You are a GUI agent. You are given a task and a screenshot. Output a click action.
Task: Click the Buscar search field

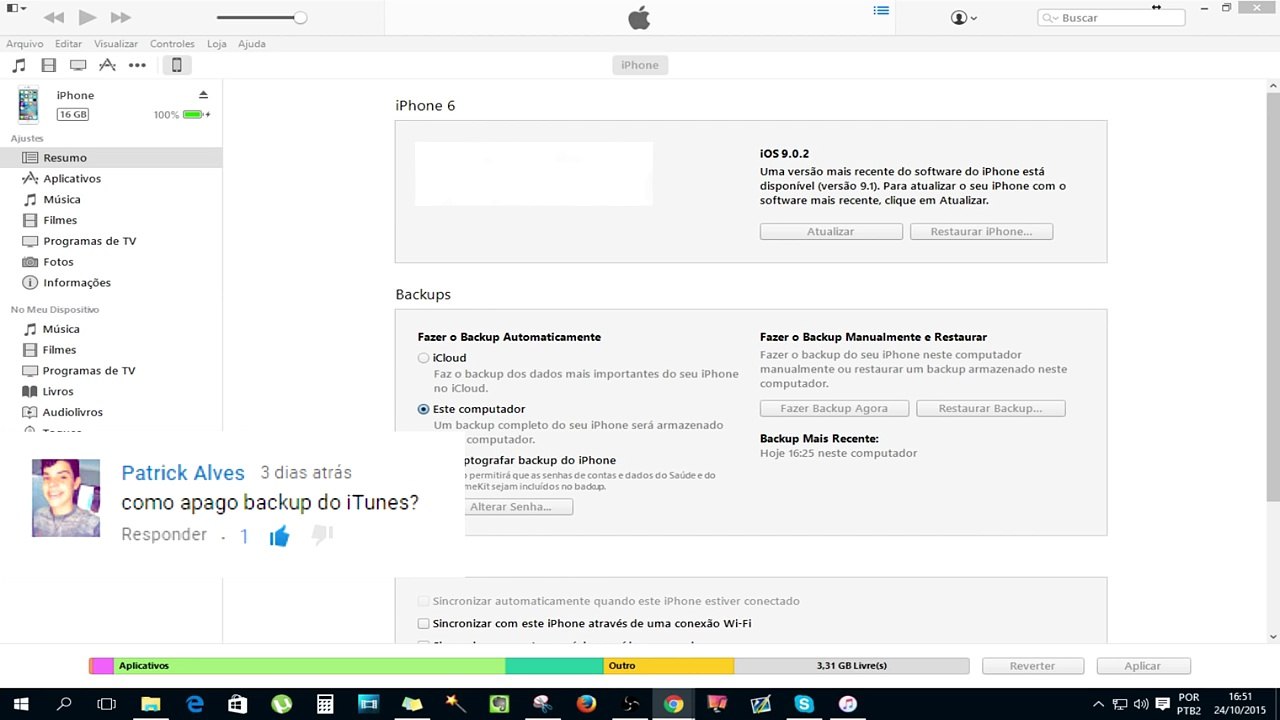click(x=1111, y=18)
